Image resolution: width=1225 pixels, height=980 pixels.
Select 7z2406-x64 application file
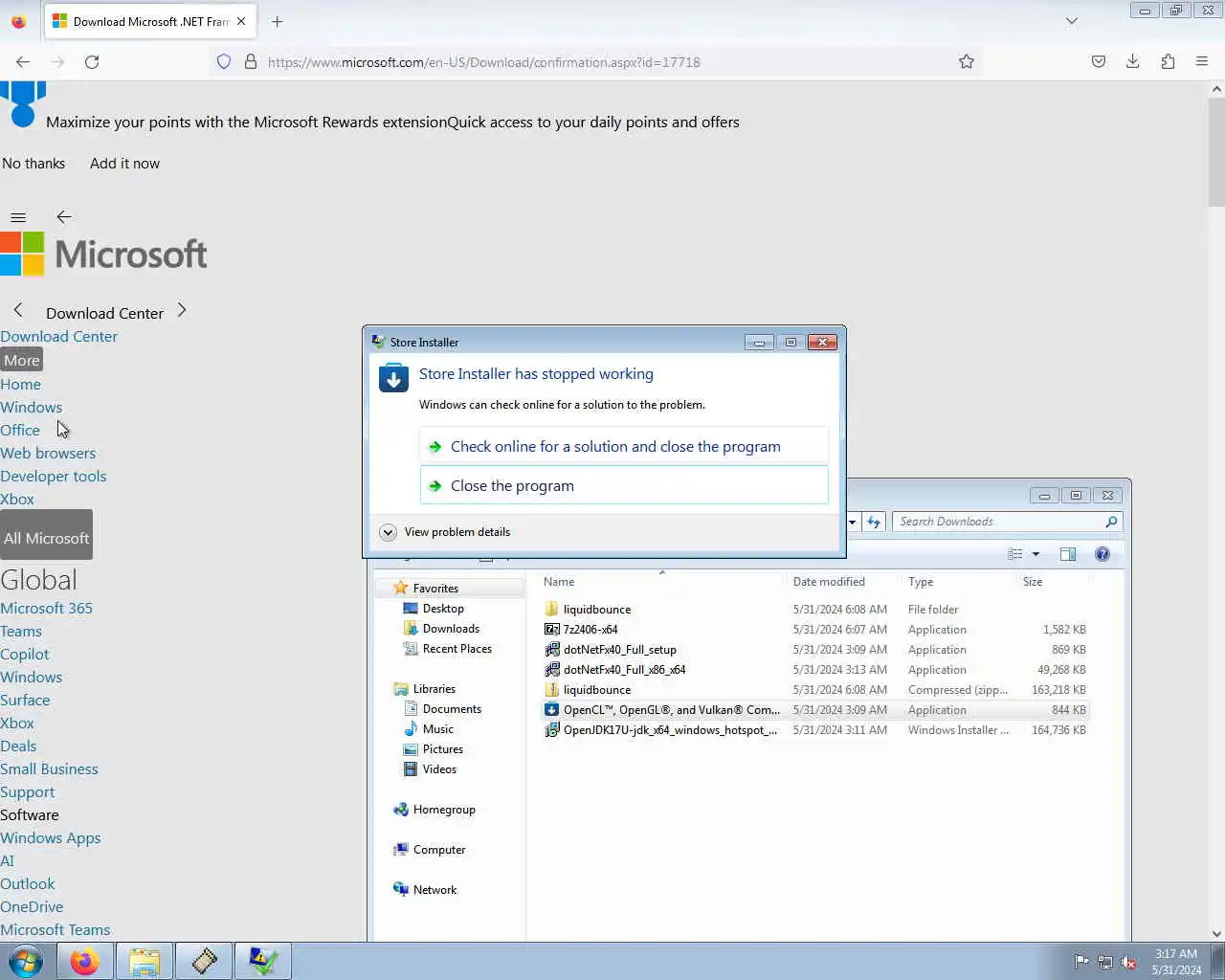pyautogui.click(x=815, y=630)
